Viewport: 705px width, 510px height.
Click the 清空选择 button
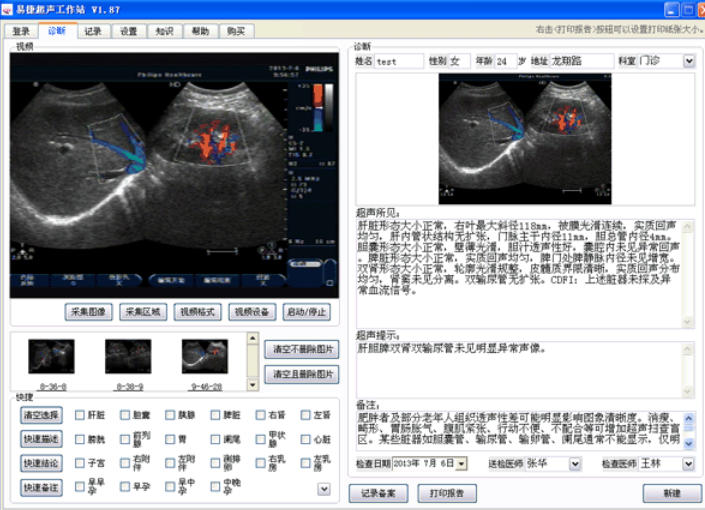point(41,415)
